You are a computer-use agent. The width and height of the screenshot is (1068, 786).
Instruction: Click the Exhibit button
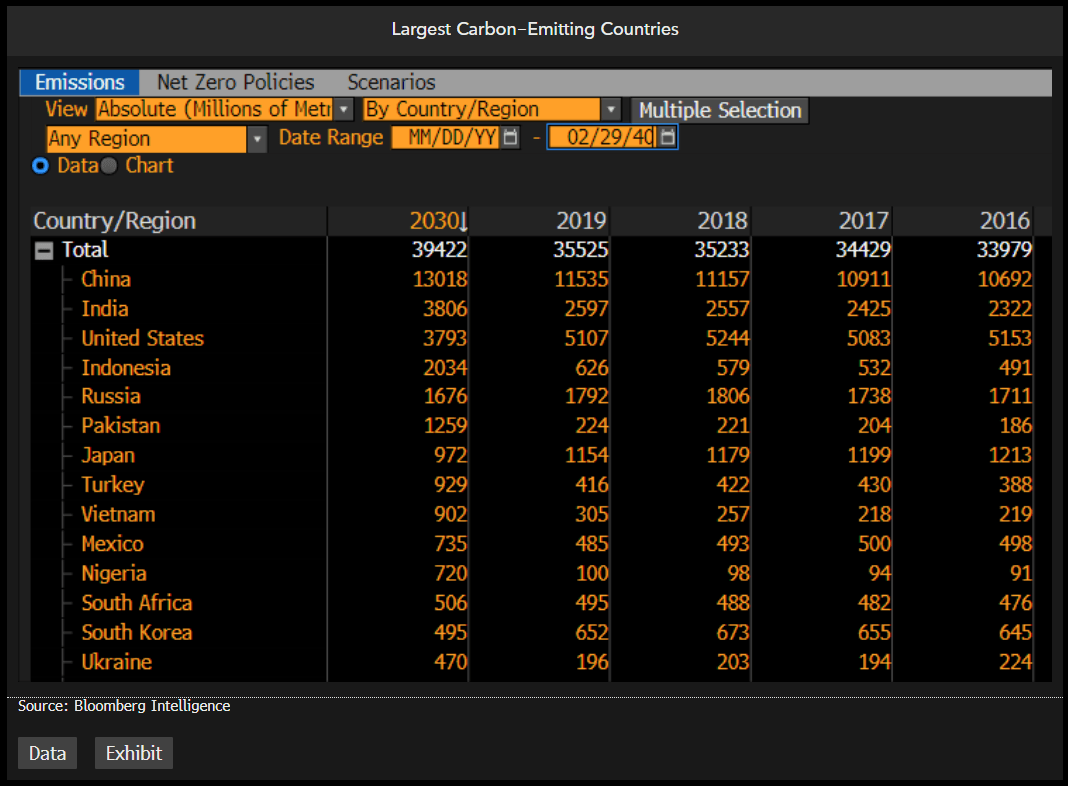(134, 753)
